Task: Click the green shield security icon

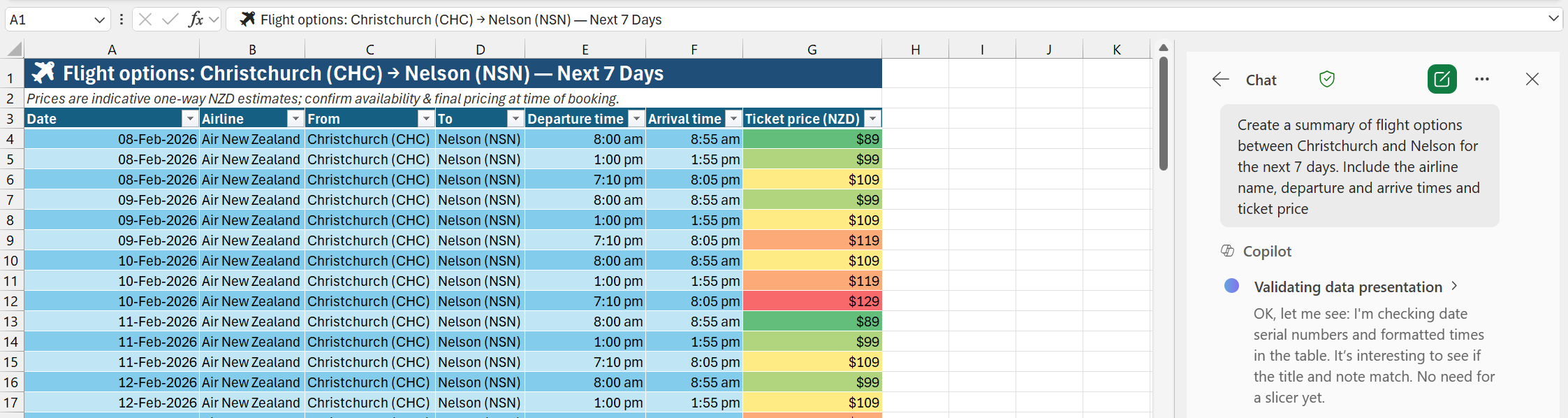Action: point(1327,80)
